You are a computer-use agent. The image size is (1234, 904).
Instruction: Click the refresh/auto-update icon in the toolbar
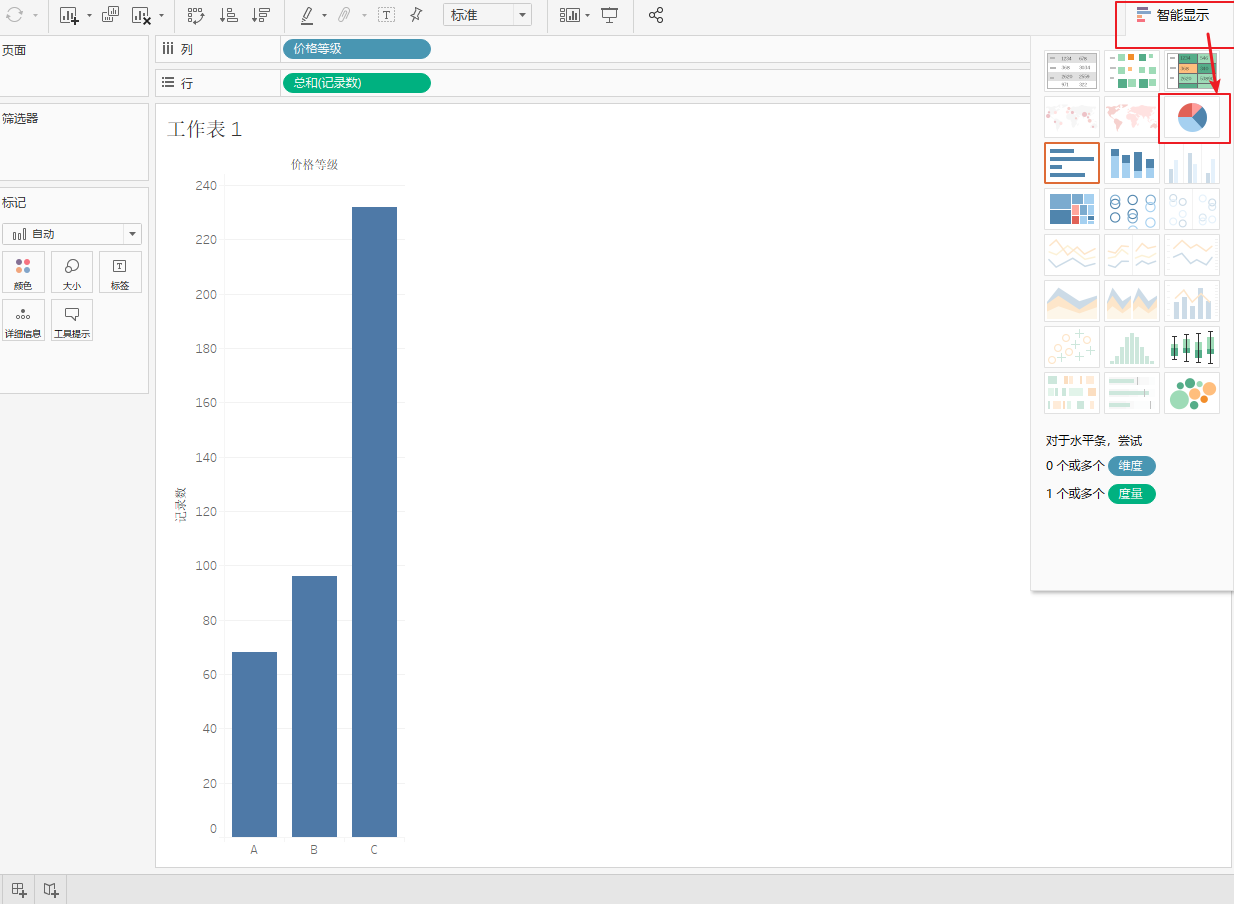14,15
